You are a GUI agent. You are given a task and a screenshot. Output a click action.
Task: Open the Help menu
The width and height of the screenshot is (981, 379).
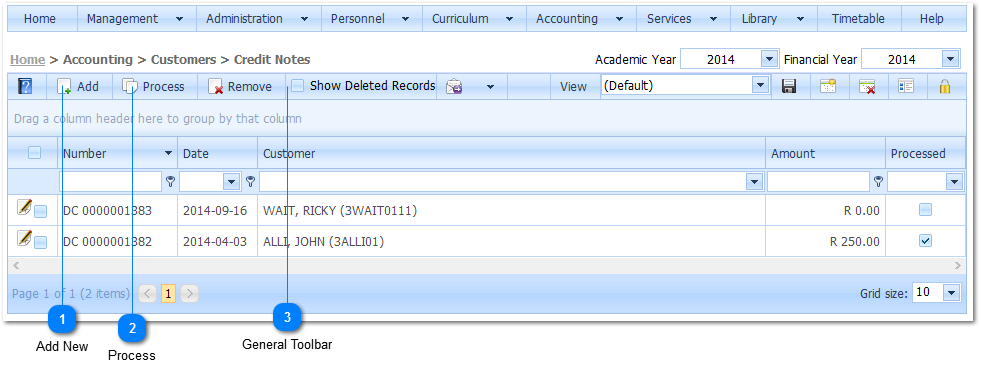[x=932, y=19]
